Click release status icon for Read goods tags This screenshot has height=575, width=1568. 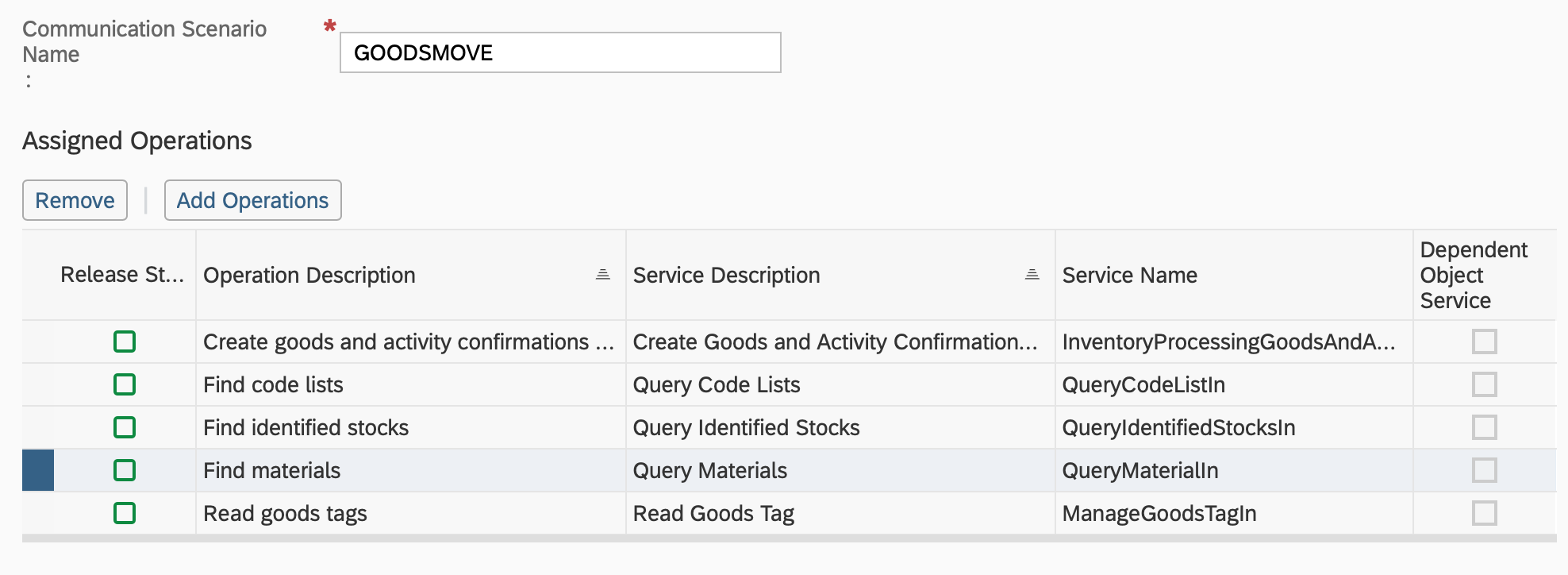(125, 513)
